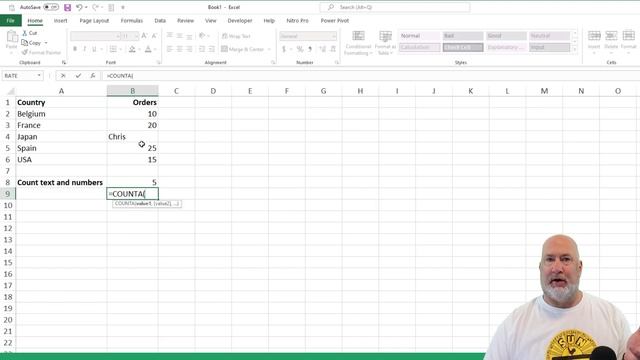Switch to the Formulas tab

point(132,20)
